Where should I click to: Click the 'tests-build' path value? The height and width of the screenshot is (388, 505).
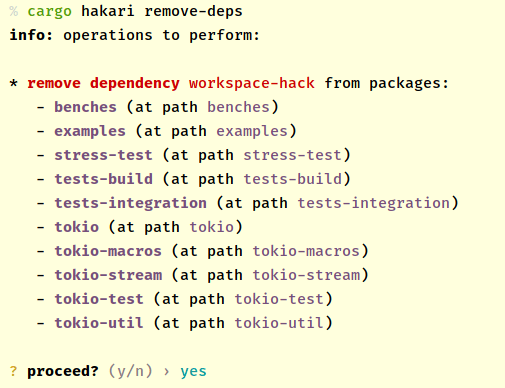[x=293, y=179]
